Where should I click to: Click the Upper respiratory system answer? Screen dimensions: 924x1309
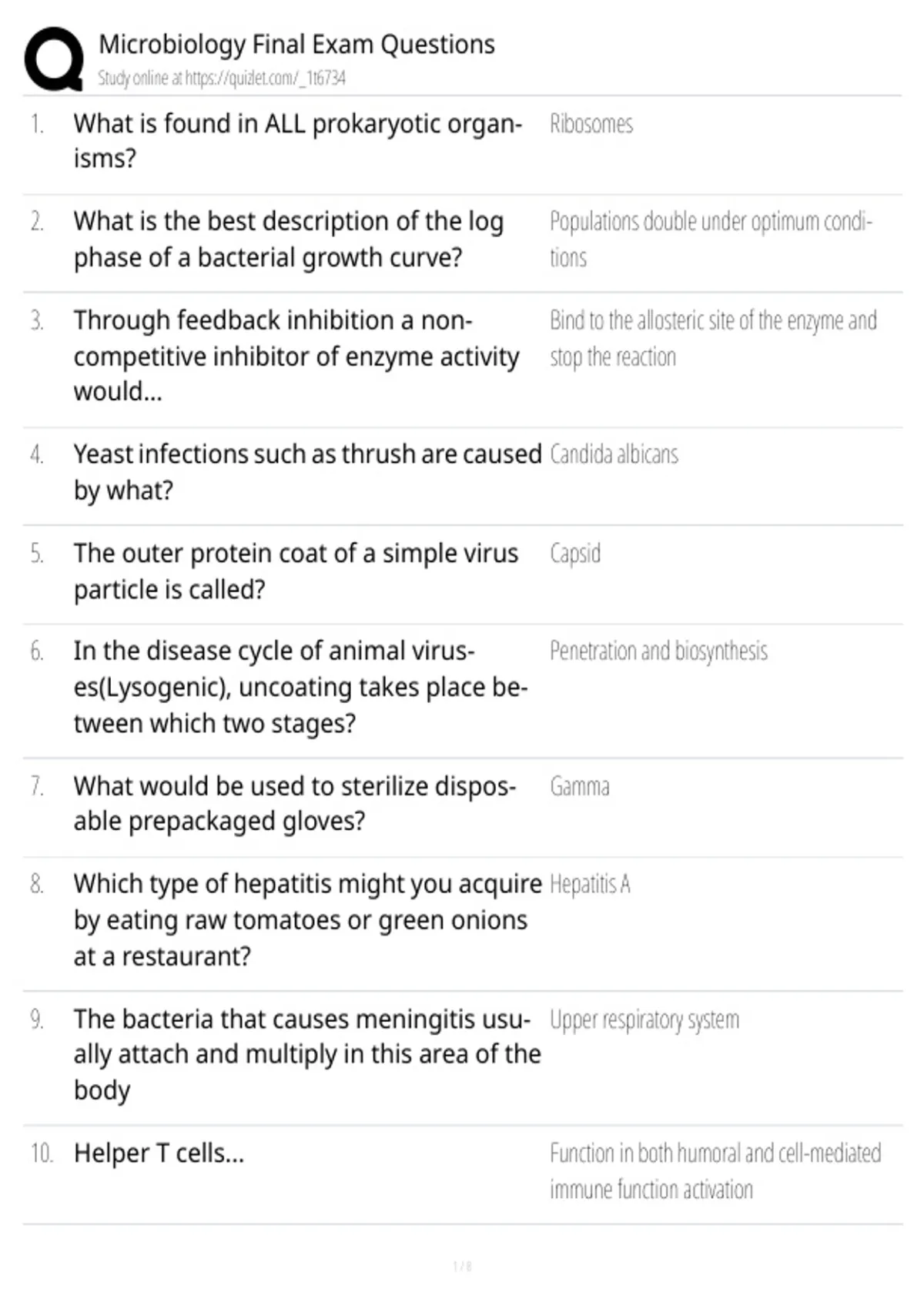[x=644, y=1020]
